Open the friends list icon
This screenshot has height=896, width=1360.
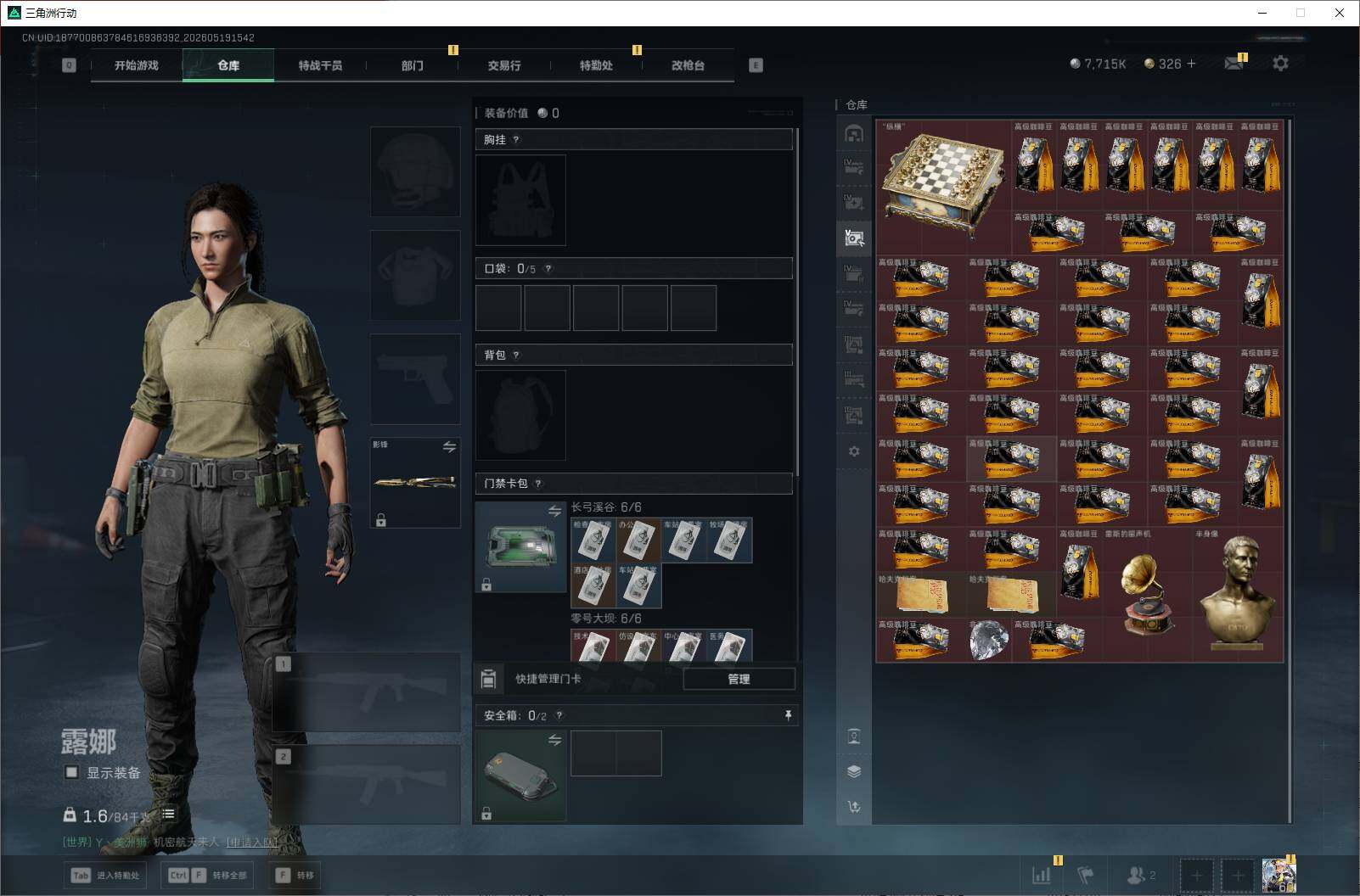point(1141,875)
